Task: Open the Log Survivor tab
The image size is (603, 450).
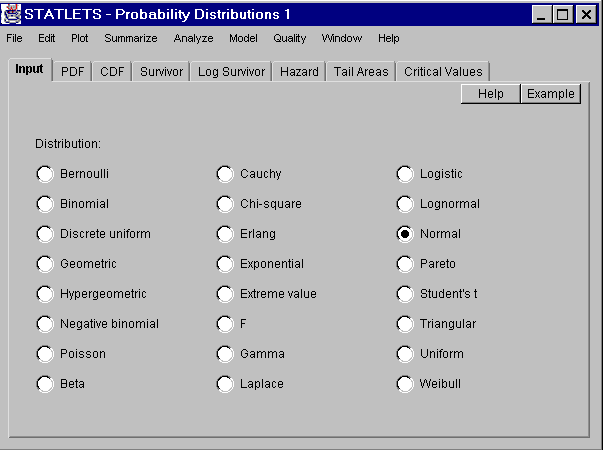Action: coord(232,72)
